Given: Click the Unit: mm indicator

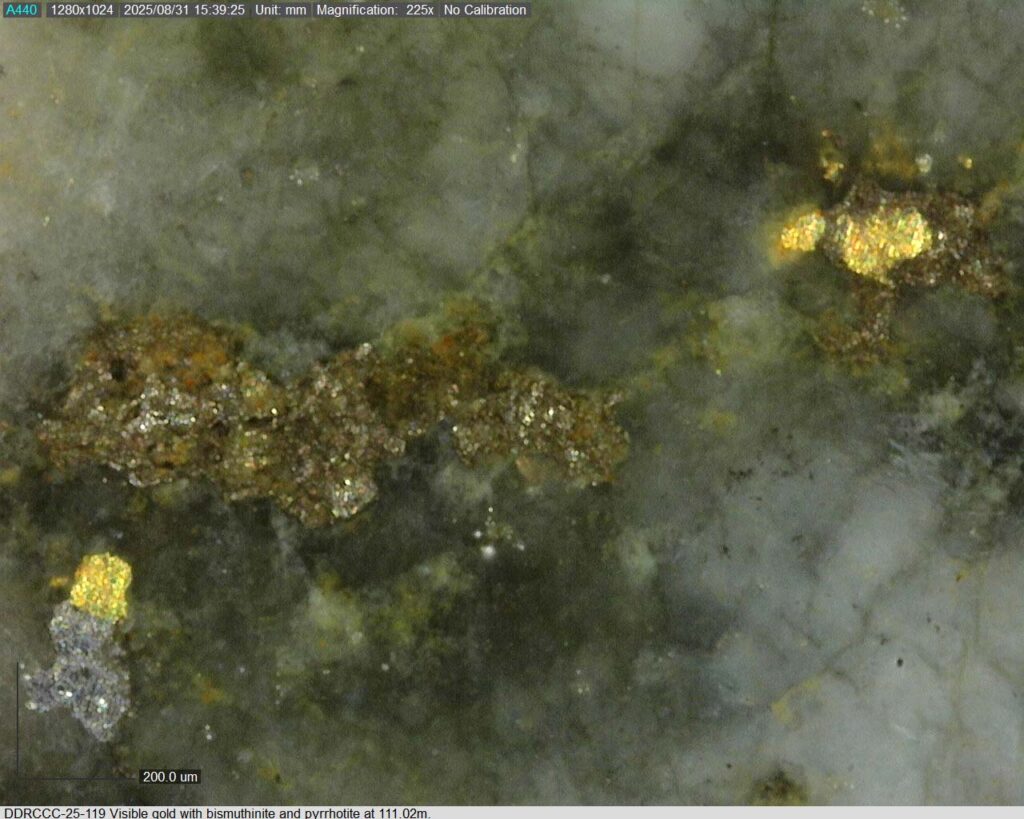Looking at the screenshot, I should (x=280, y=10).
